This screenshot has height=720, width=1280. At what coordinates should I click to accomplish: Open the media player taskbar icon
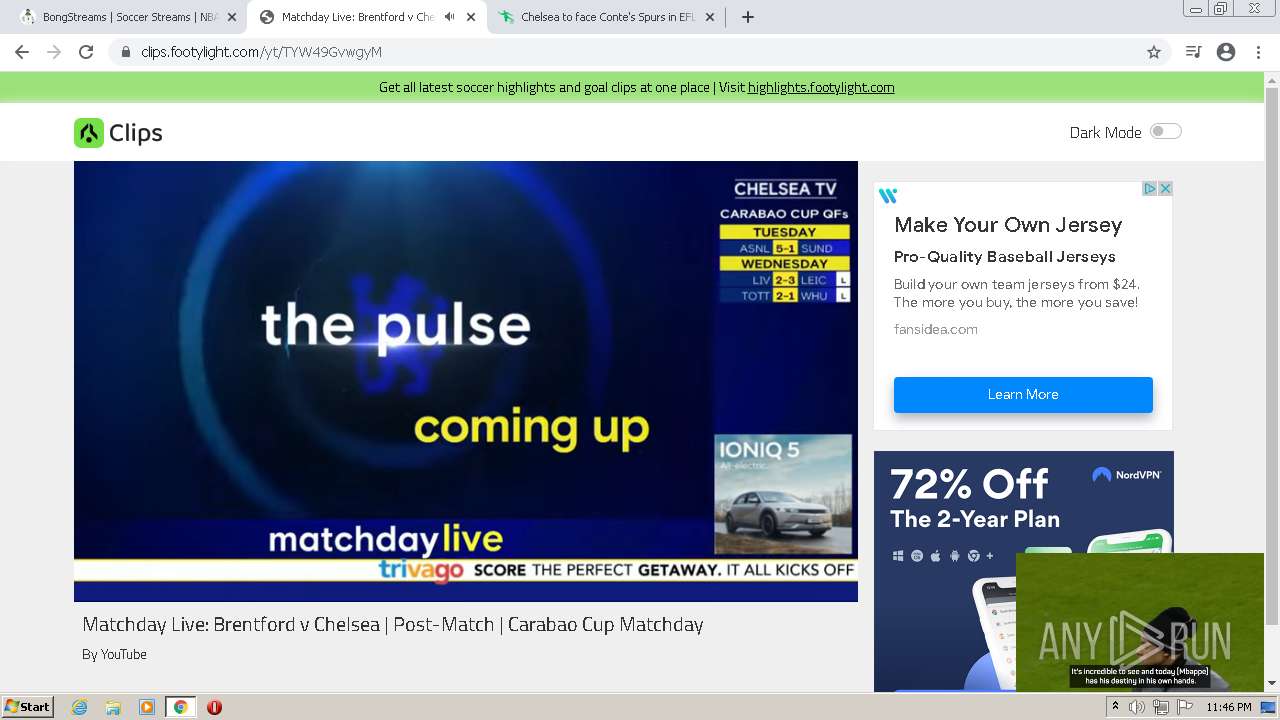coord(147,707)
